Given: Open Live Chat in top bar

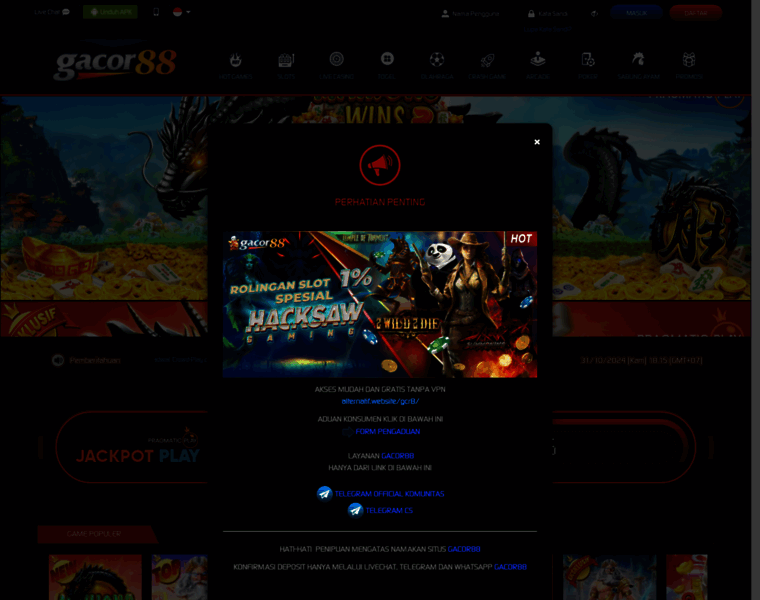Looking at the screenshot, I should coord(52,12).
